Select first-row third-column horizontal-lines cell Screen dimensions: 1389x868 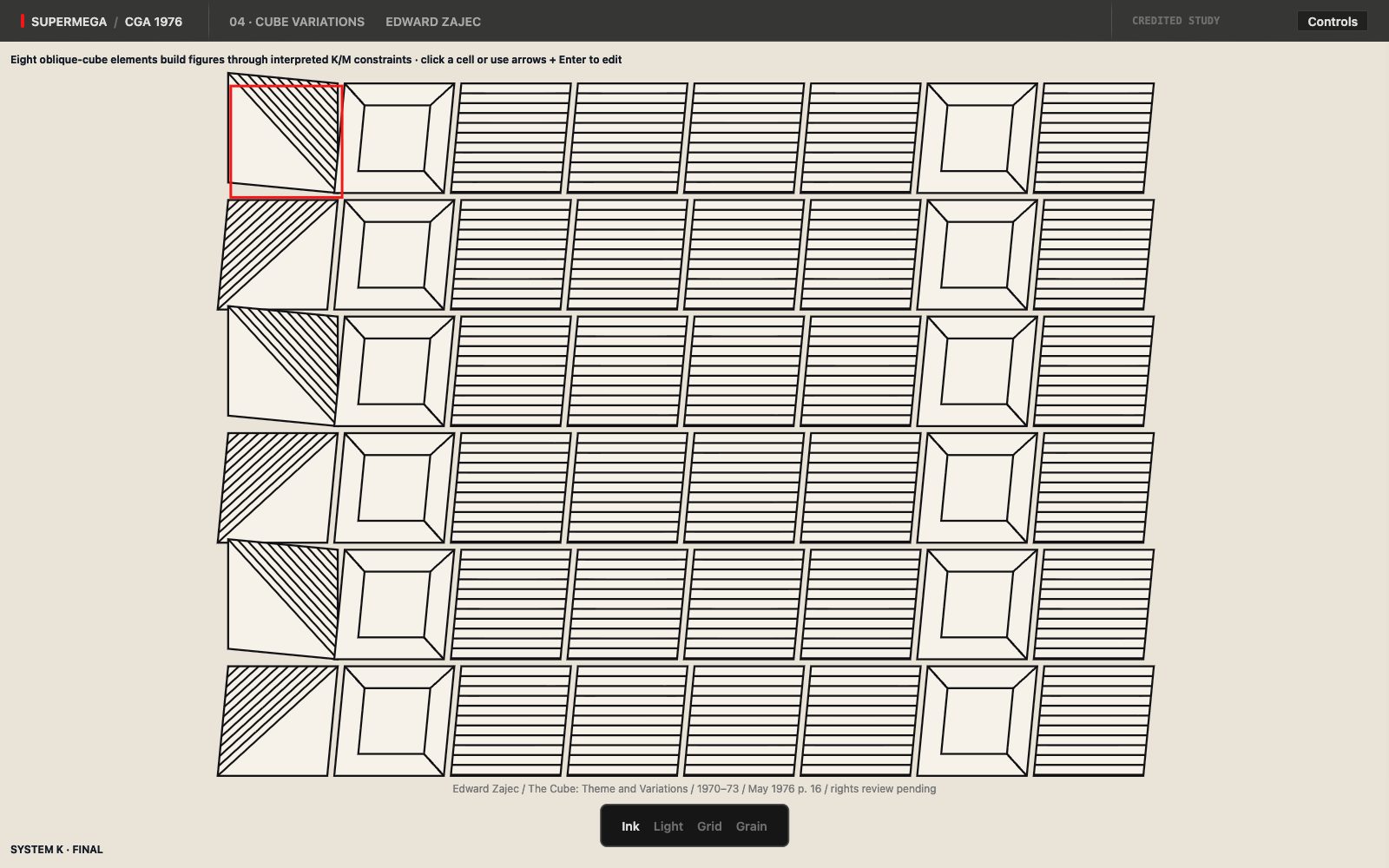(x=511, y=138)
